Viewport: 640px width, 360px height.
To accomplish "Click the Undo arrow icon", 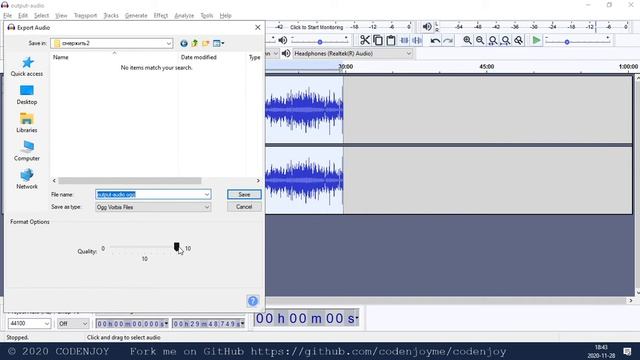I will tap(435, 40).
